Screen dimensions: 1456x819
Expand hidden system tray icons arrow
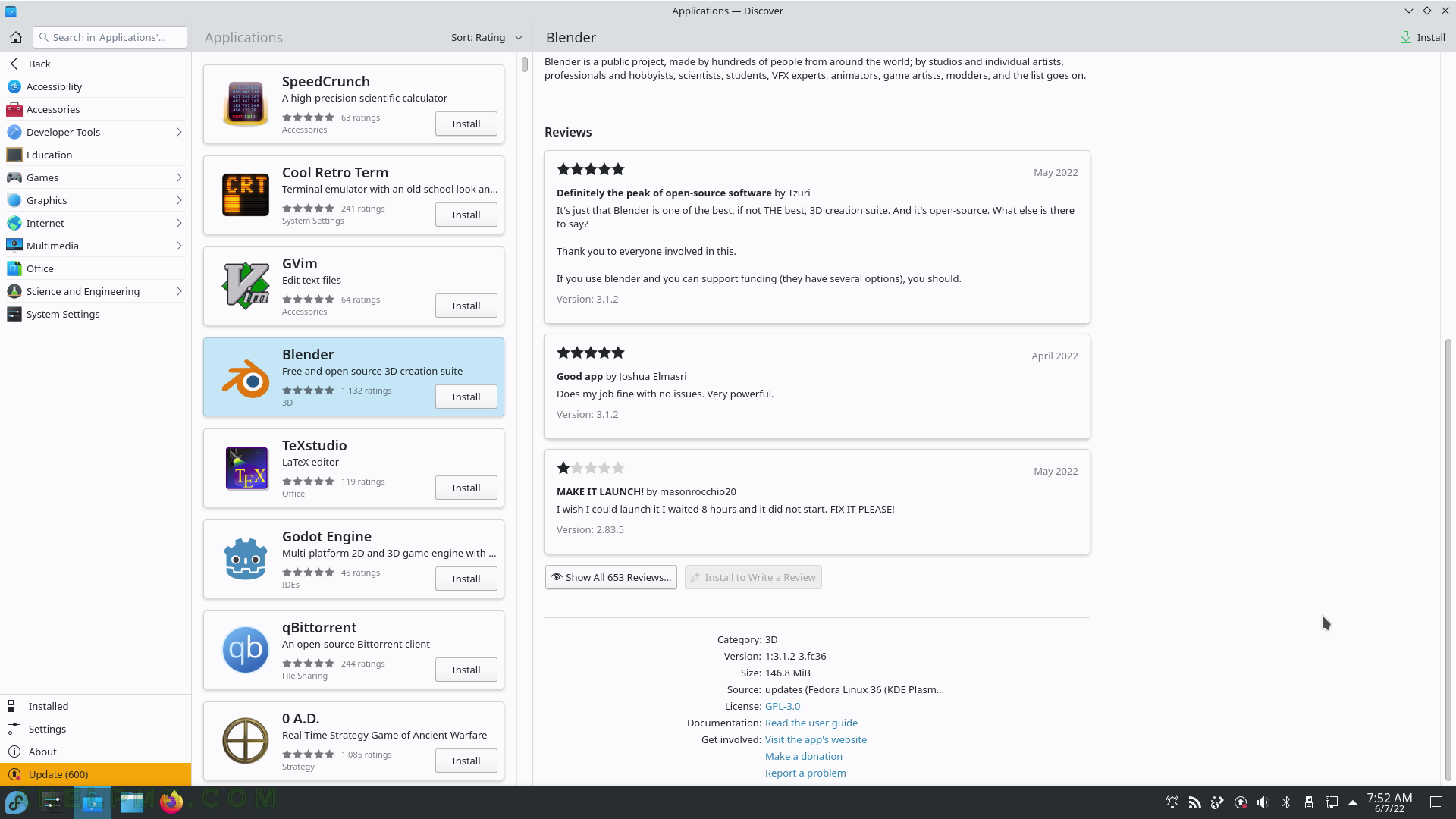[x=1353, y=802]
